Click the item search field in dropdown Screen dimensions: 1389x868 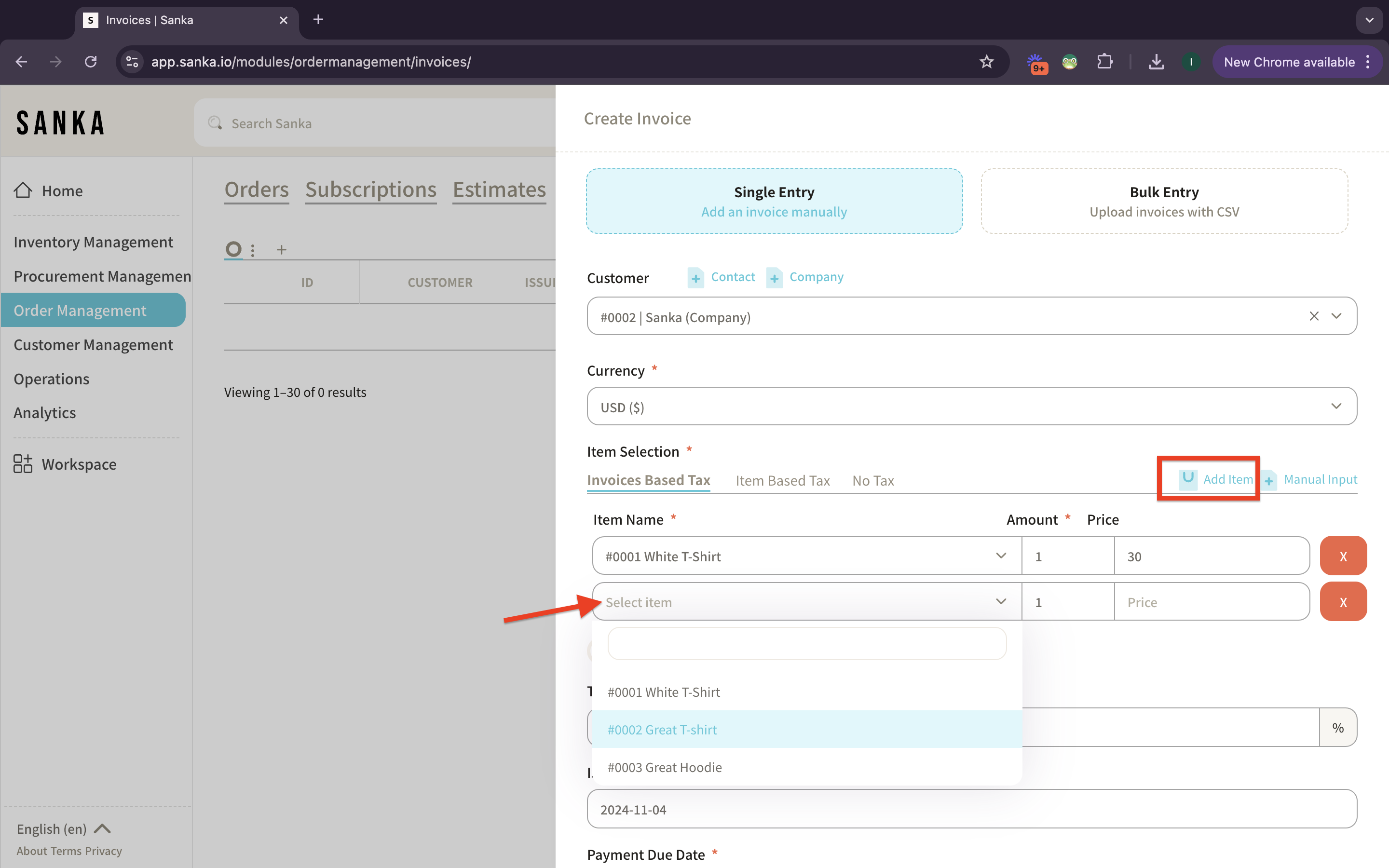806,644
